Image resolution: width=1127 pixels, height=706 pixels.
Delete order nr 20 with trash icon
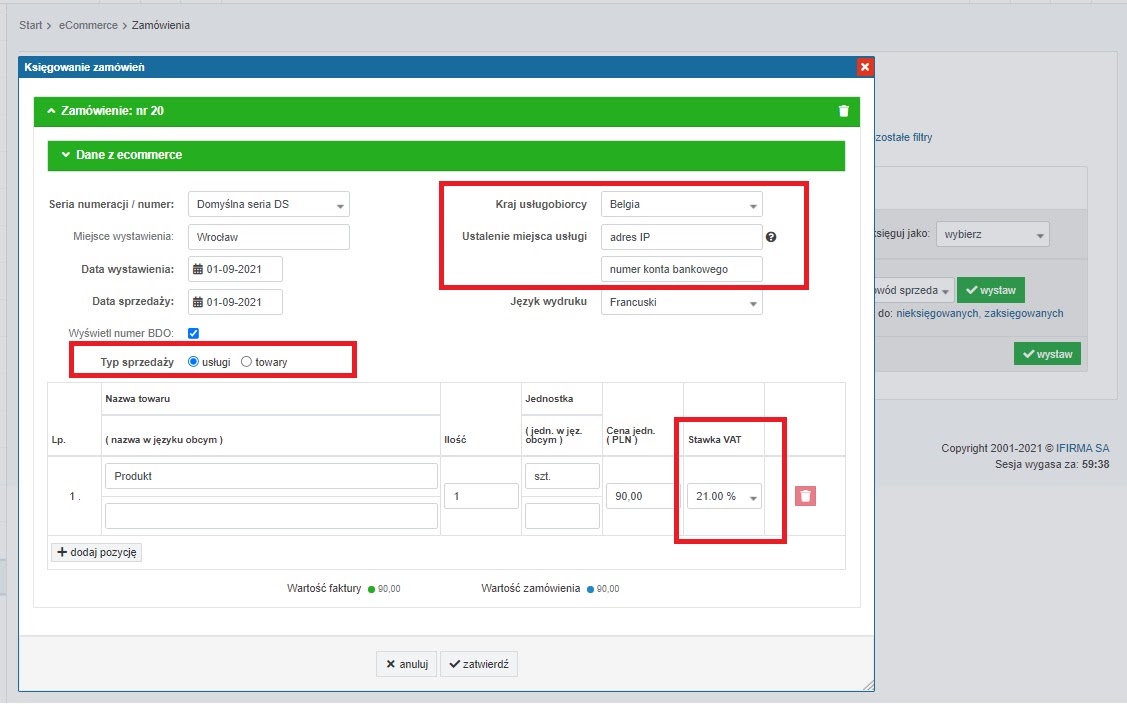click(844, 111)
